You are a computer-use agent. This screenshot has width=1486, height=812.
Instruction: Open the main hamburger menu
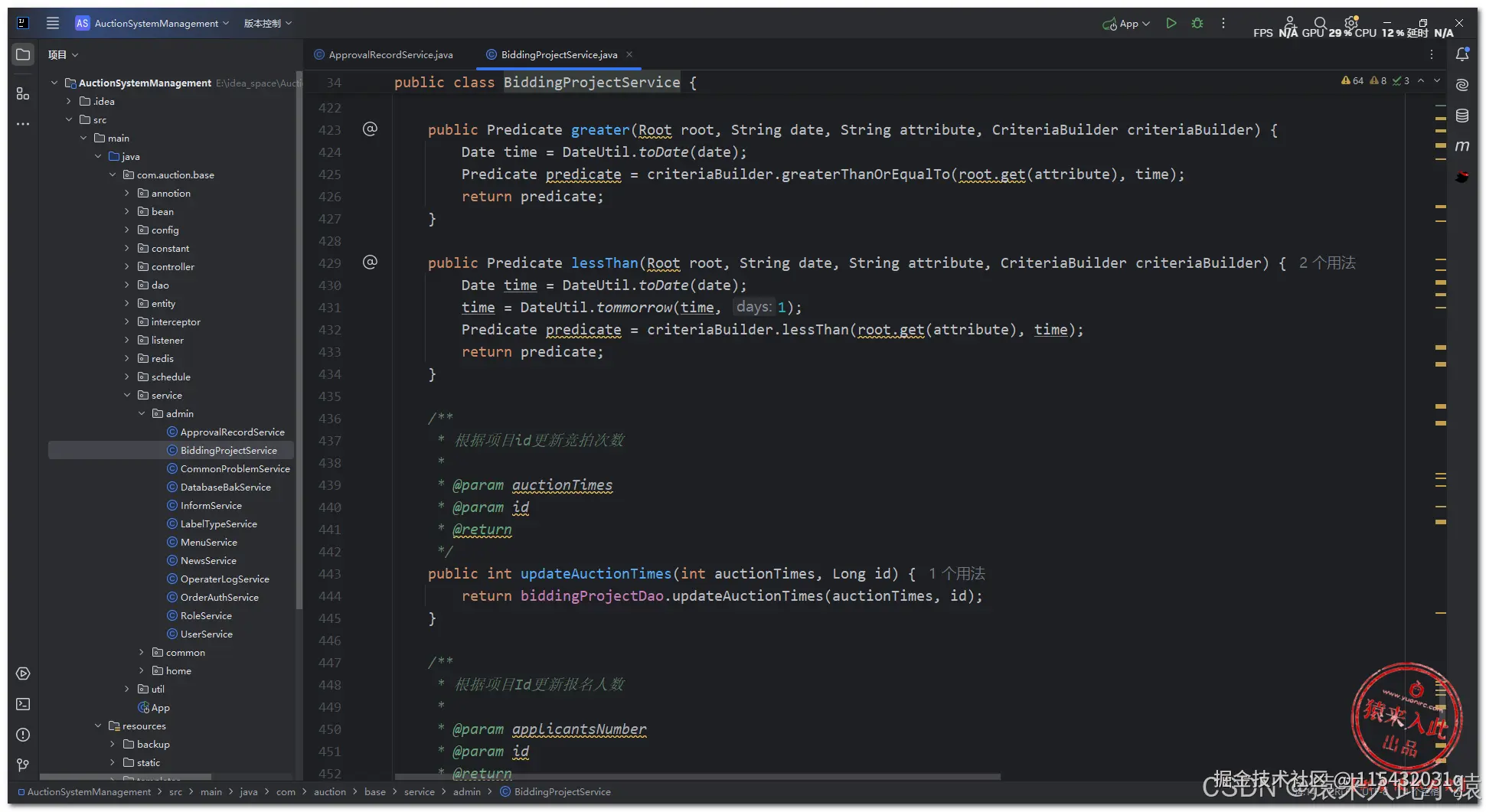point(52,23)
